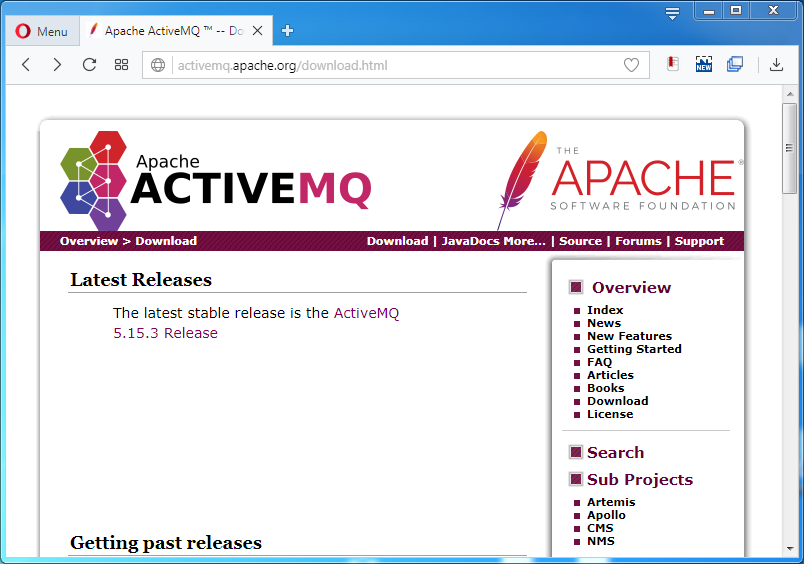Go forward to next page

(57, 65)
